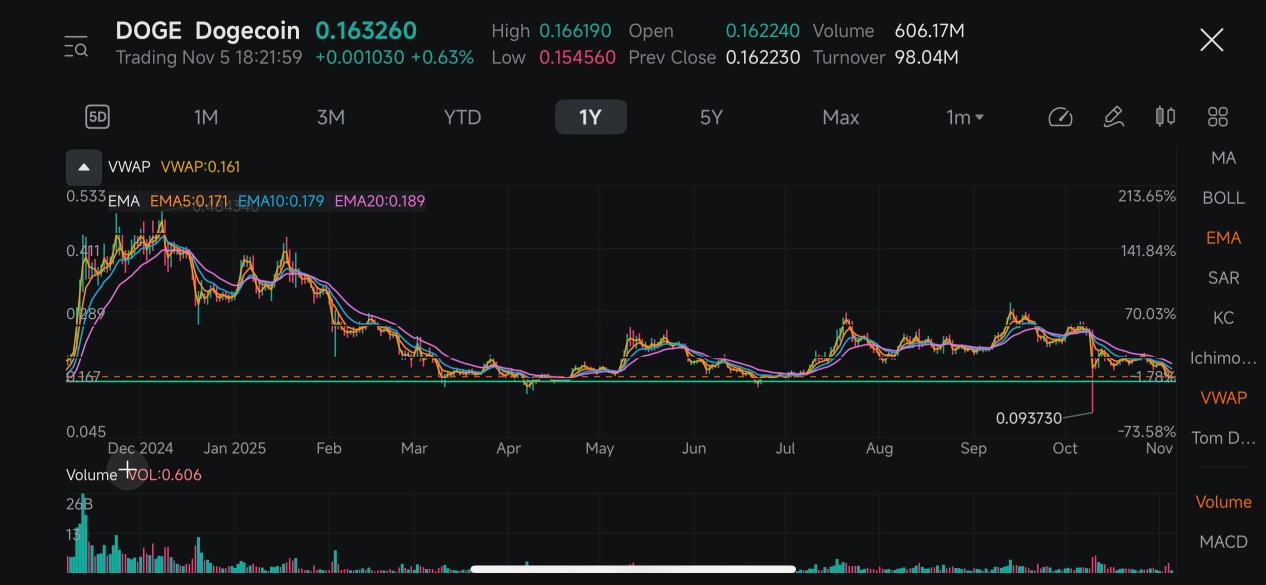Open the 1m interval dropdown

pos(965,117)
